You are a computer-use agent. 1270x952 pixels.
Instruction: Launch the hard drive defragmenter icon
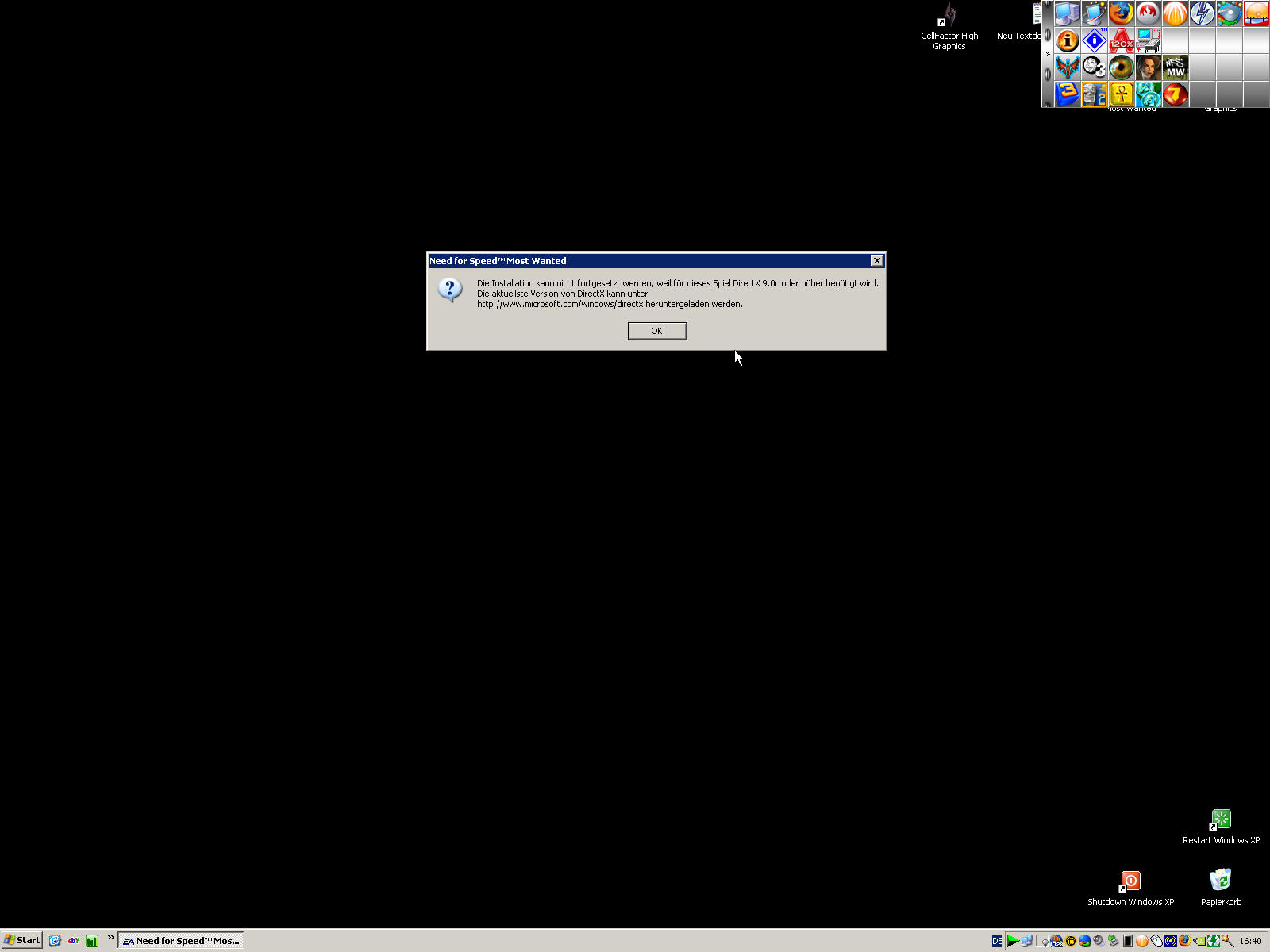tap(1230, 13)
